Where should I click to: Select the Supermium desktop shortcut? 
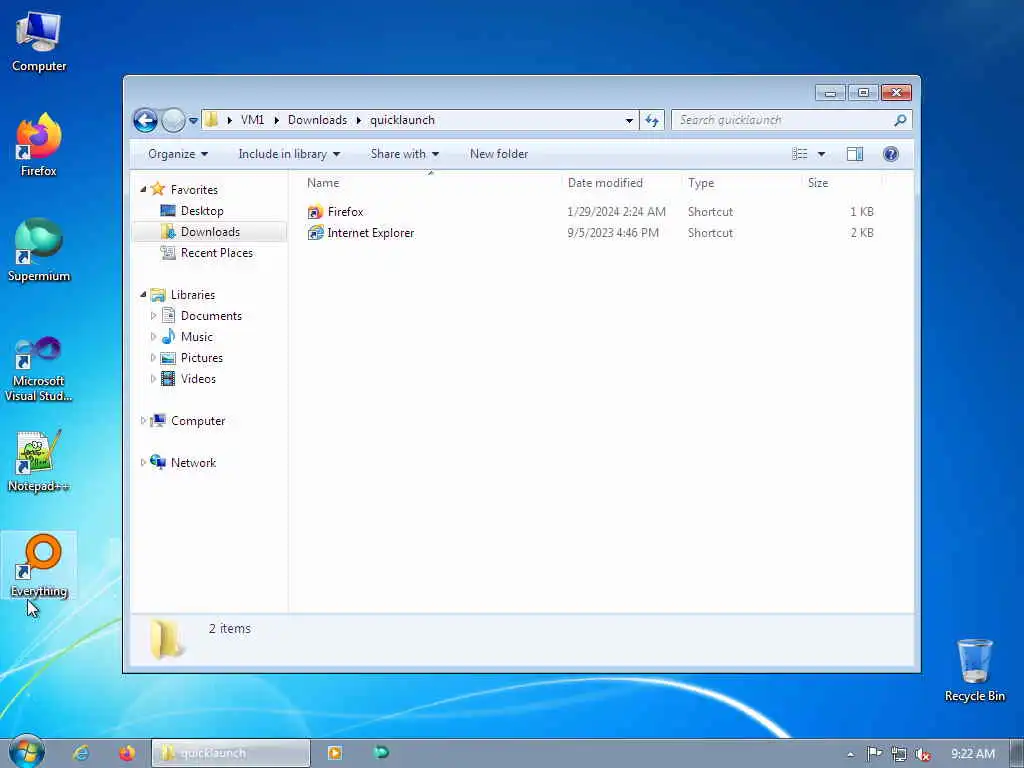click(39, 250)
